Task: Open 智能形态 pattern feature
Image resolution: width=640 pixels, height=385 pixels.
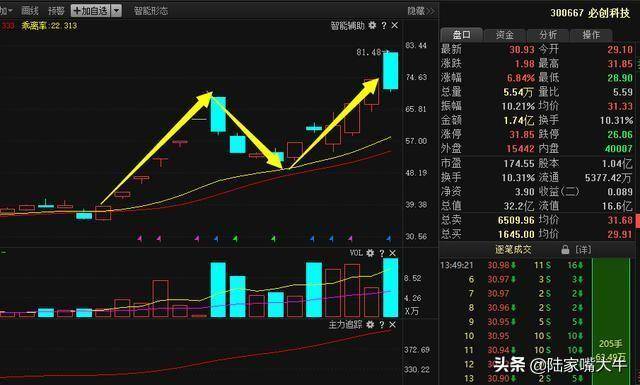Action: tap(151, 11)
